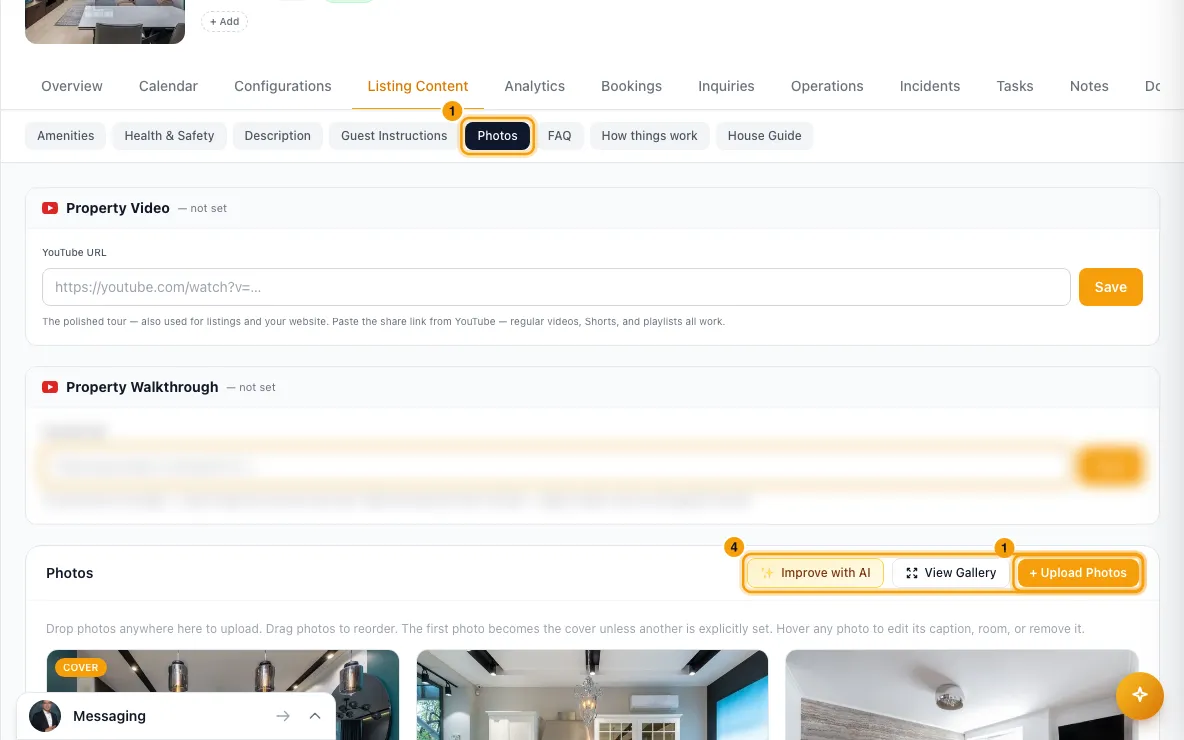Open the Bookings tab

(631, 86)
